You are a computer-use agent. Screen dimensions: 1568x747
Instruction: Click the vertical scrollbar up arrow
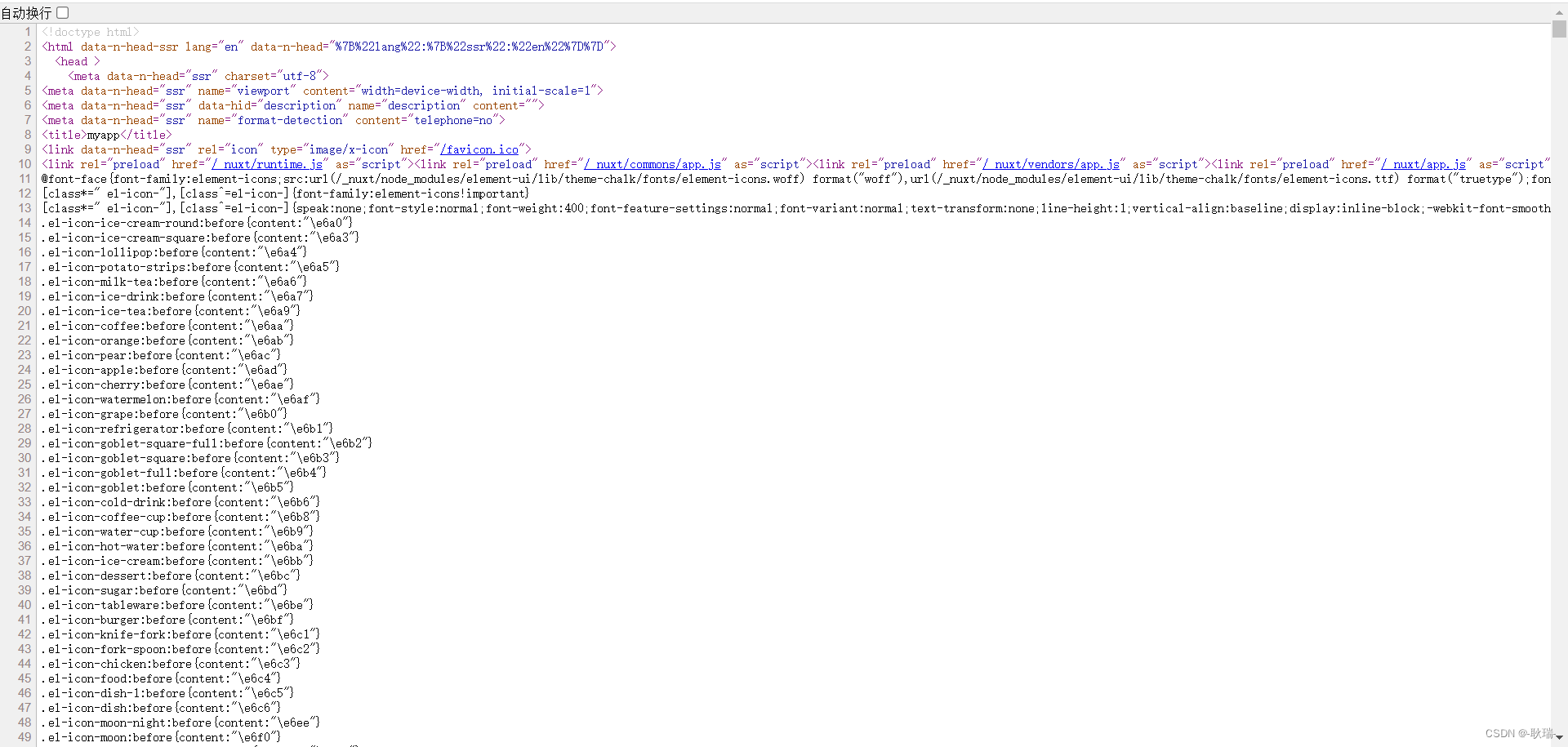click(x=1559, y=13)
